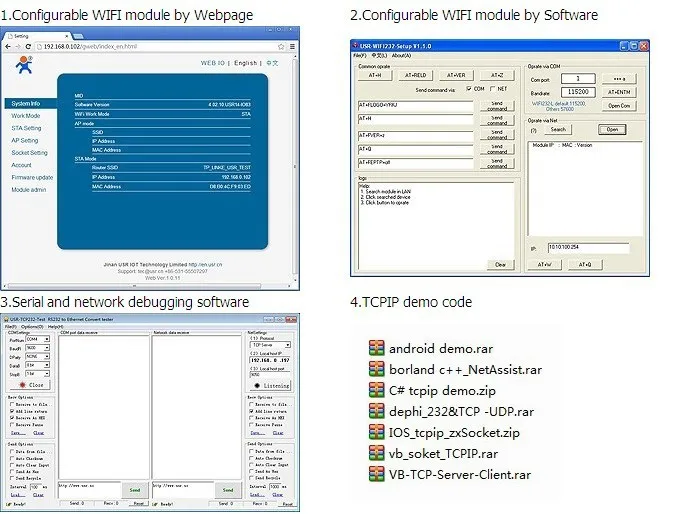Click the WEB IO link on webpage
Screen dimensions: 699x514
pos(213,63)
